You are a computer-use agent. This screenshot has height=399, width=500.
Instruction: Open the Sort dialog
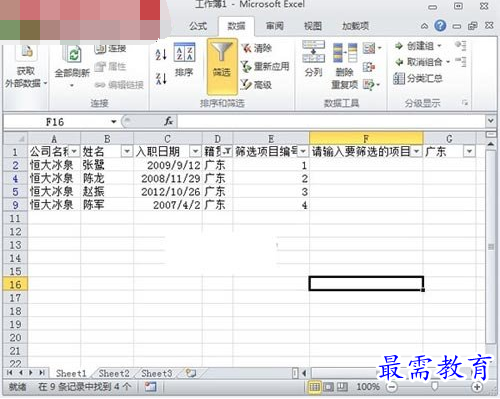[x=184, y=59]
